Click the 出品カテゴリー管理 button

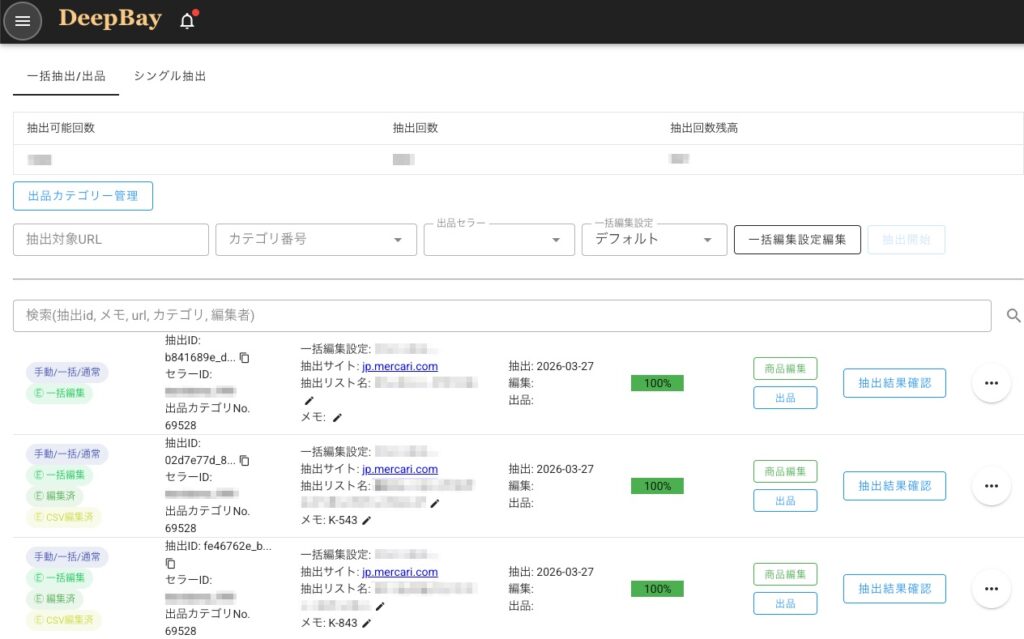tap(83, 196)
